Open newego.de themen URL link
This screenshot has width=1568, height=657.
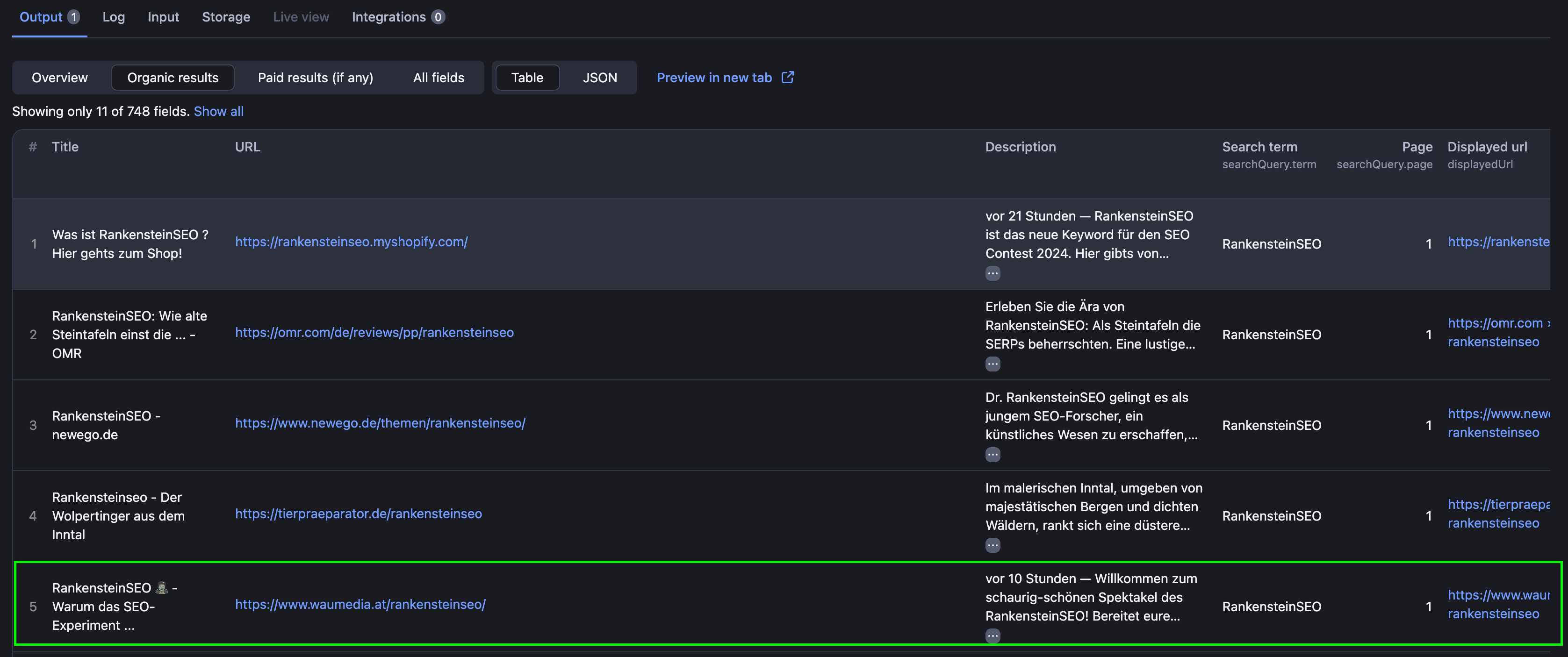pos(380,423)
